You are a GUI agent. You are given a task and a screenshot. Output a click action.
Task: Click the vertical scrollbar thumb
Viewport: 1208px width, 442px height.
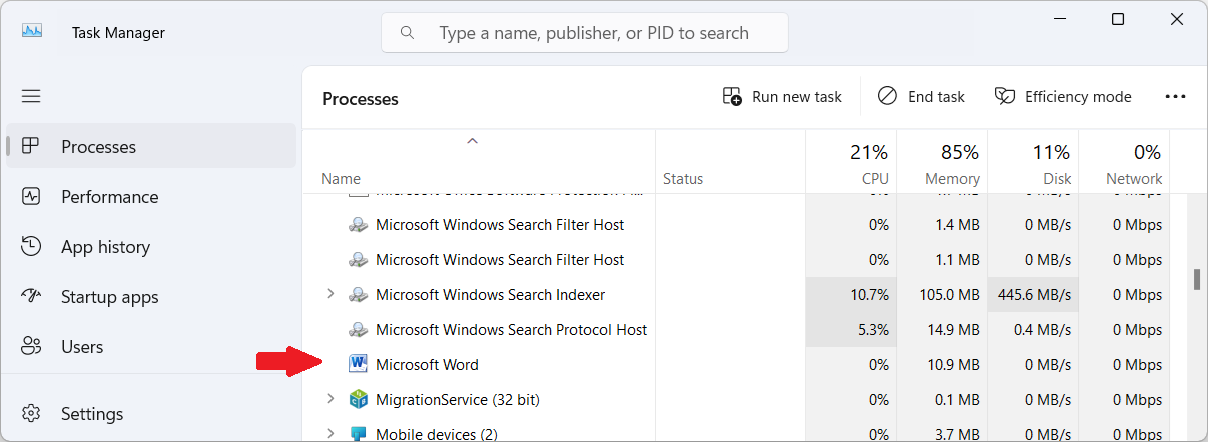[x=1197, y=279]
